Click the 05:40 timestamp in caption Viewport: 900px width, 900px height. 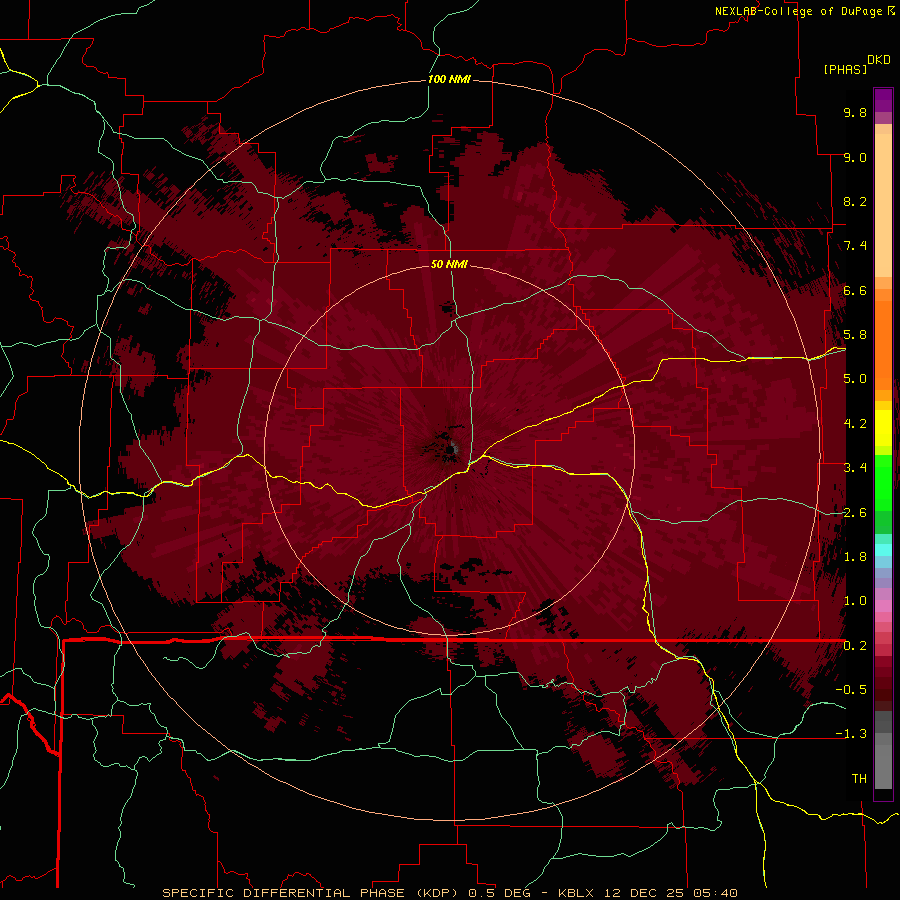tap(715, 893)
